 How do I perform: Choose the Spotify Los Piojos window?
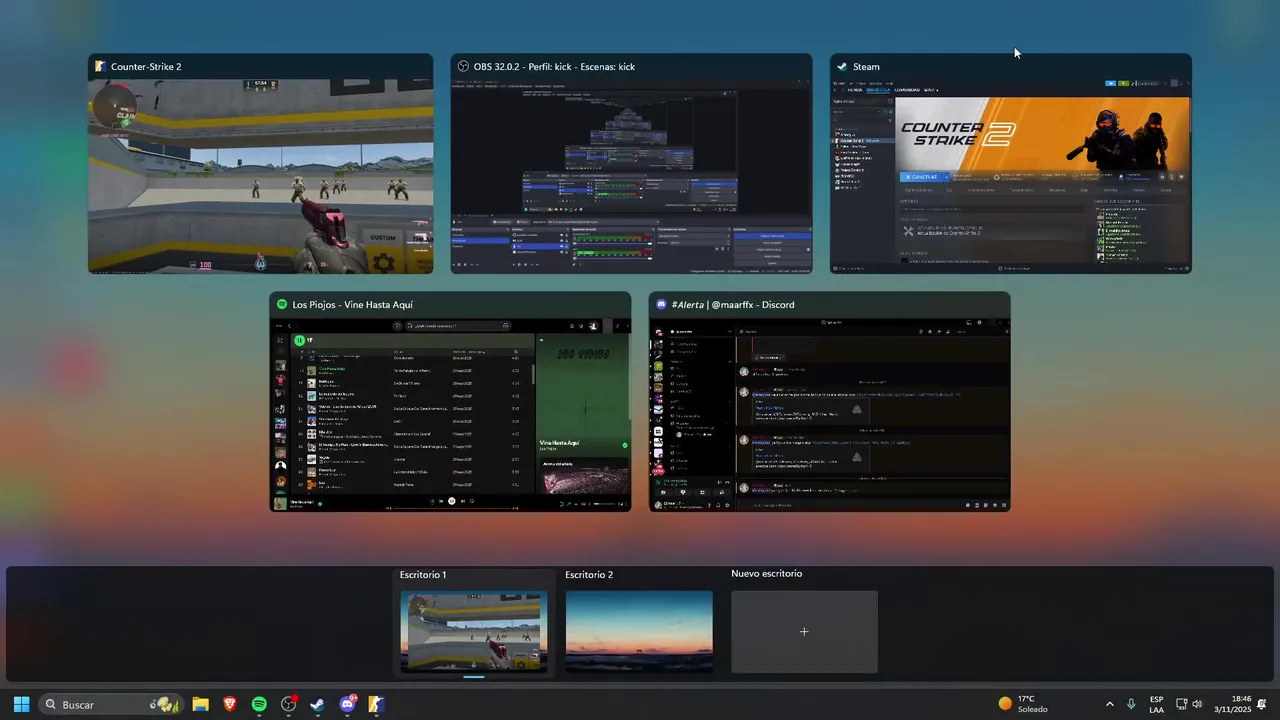(450, 402)
